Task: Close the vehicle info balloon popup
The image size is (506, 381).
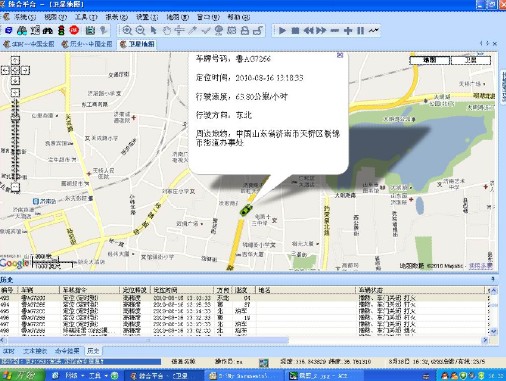Action: (340, 55)
